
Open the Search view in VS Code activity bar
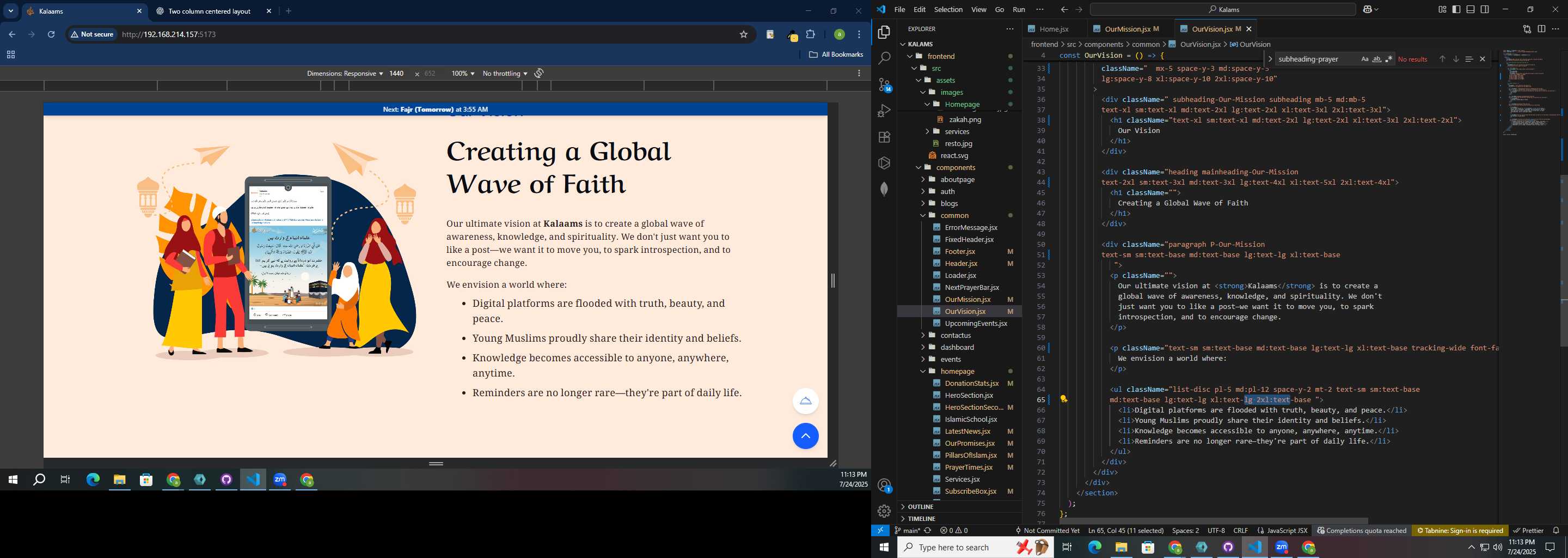click(884, 58)
